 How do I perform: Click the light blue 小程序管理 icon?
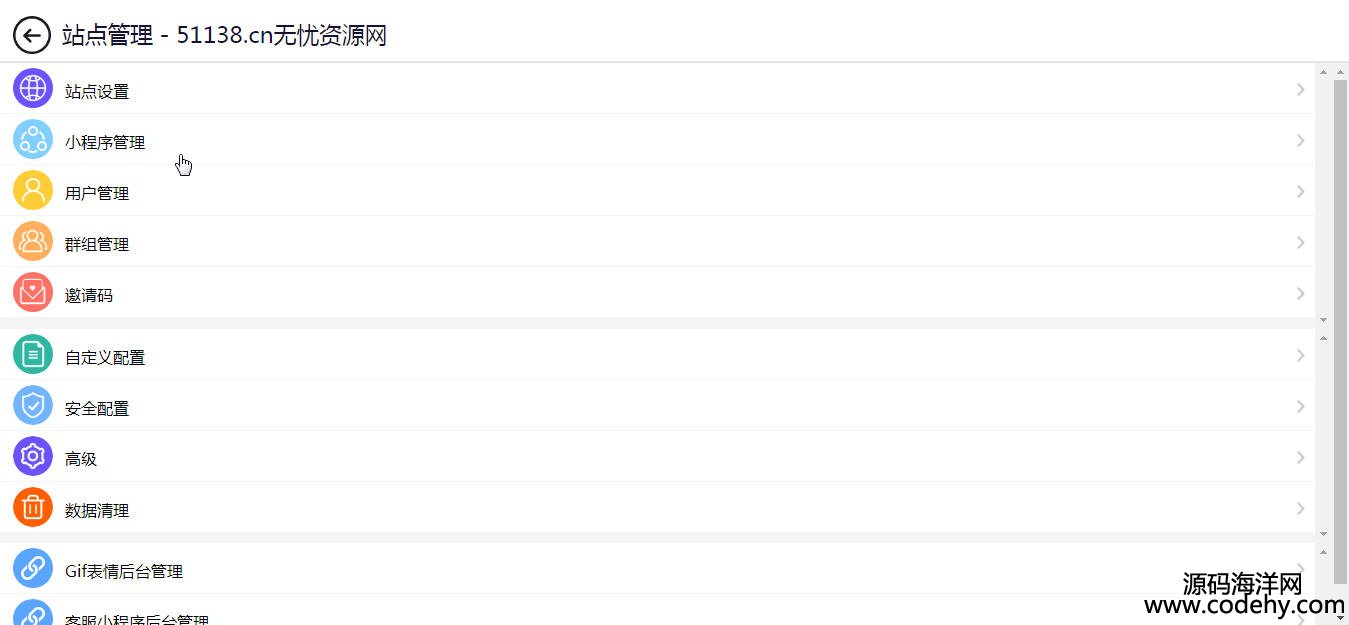click(33, 139)
